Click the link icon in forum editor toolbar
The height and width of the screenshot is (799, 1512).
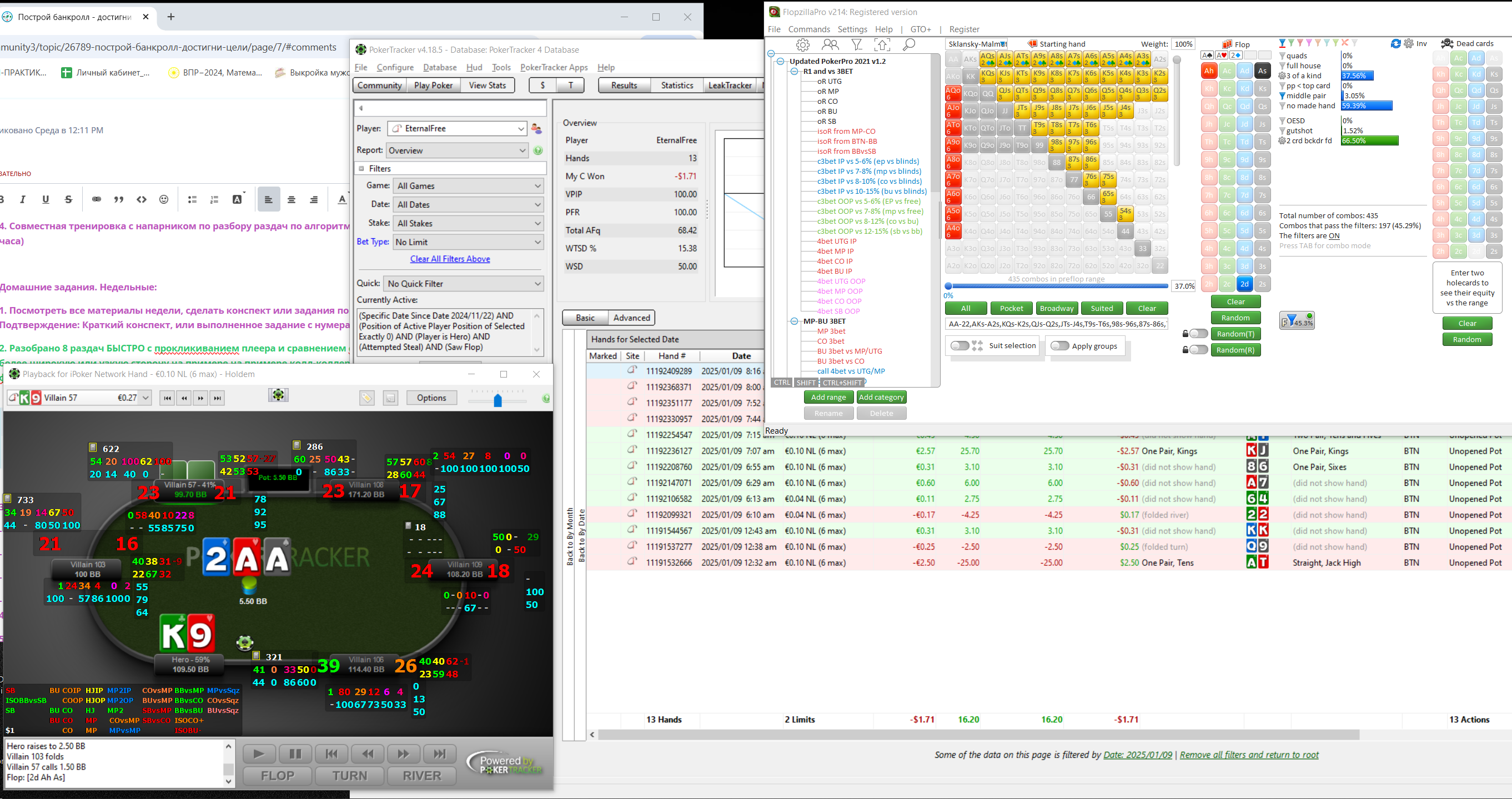pos(96,199)
